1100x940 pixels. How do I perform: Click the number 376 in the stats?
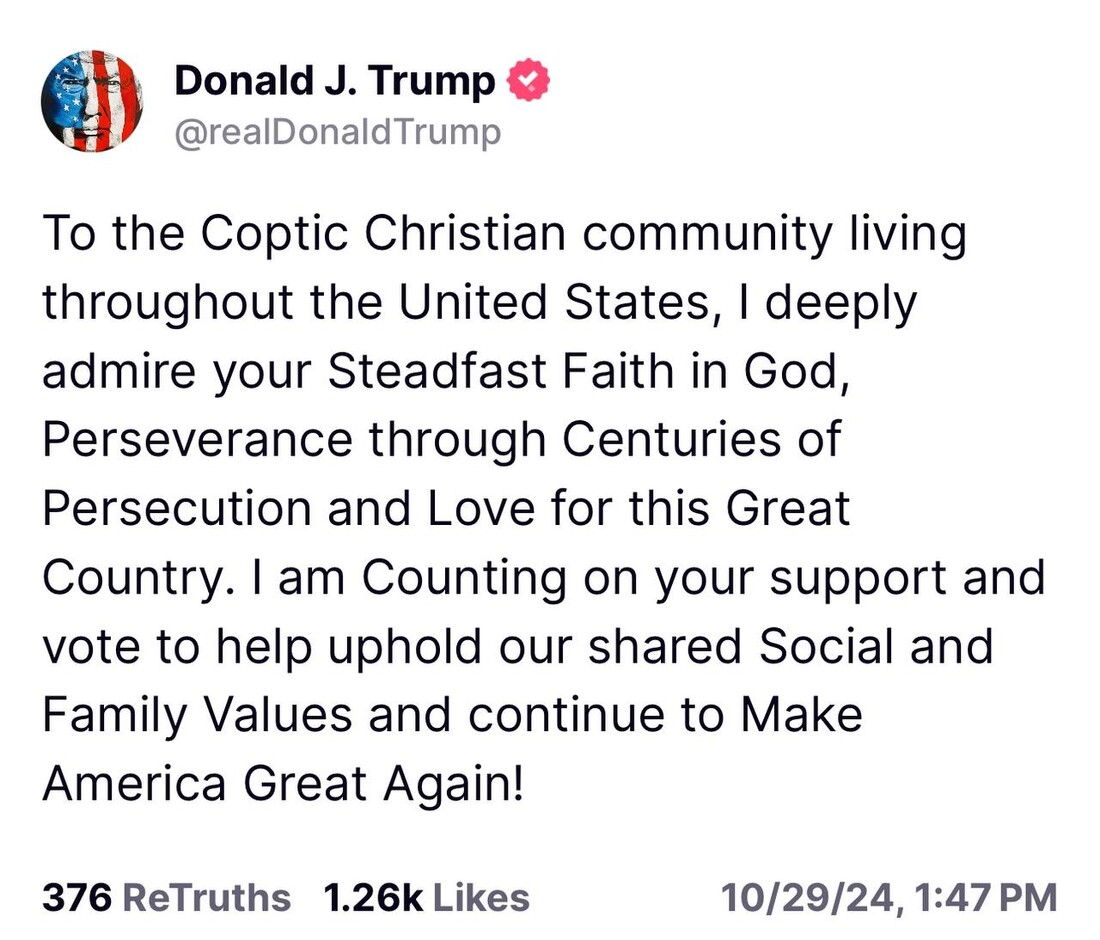75,897
